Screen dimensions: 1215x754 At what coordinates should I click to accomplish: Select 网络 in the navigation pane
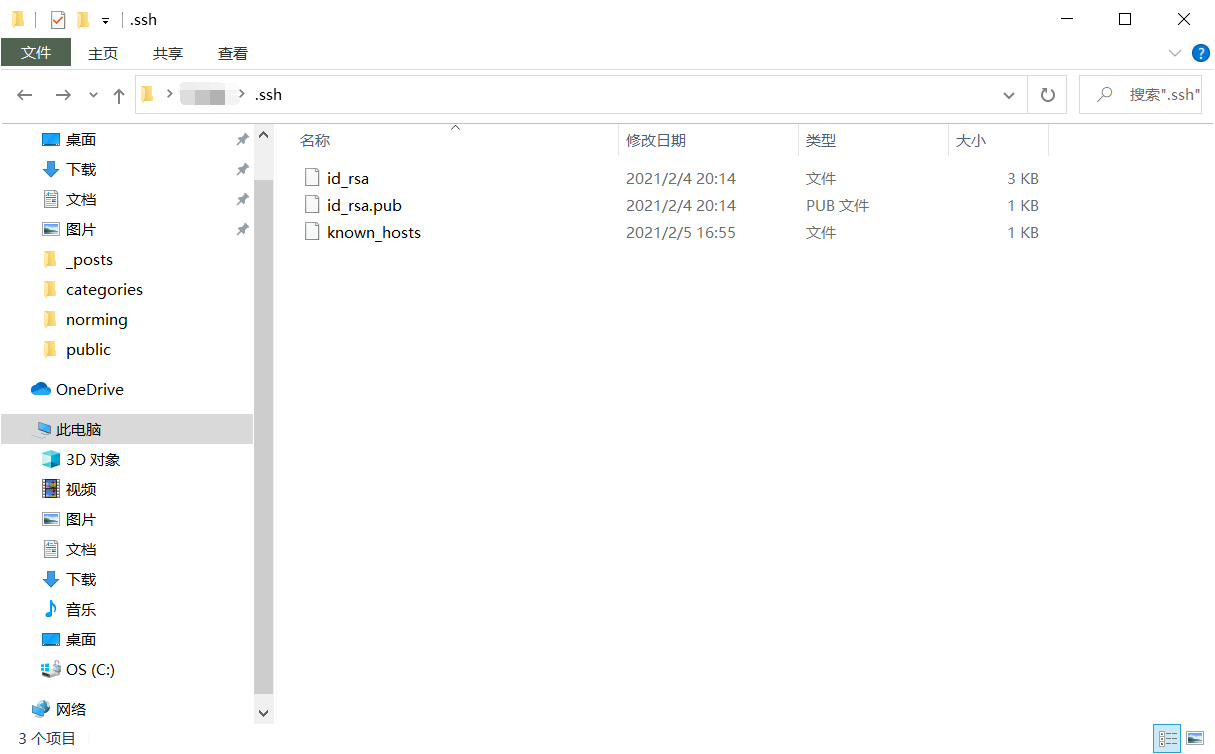coord(71,710)
